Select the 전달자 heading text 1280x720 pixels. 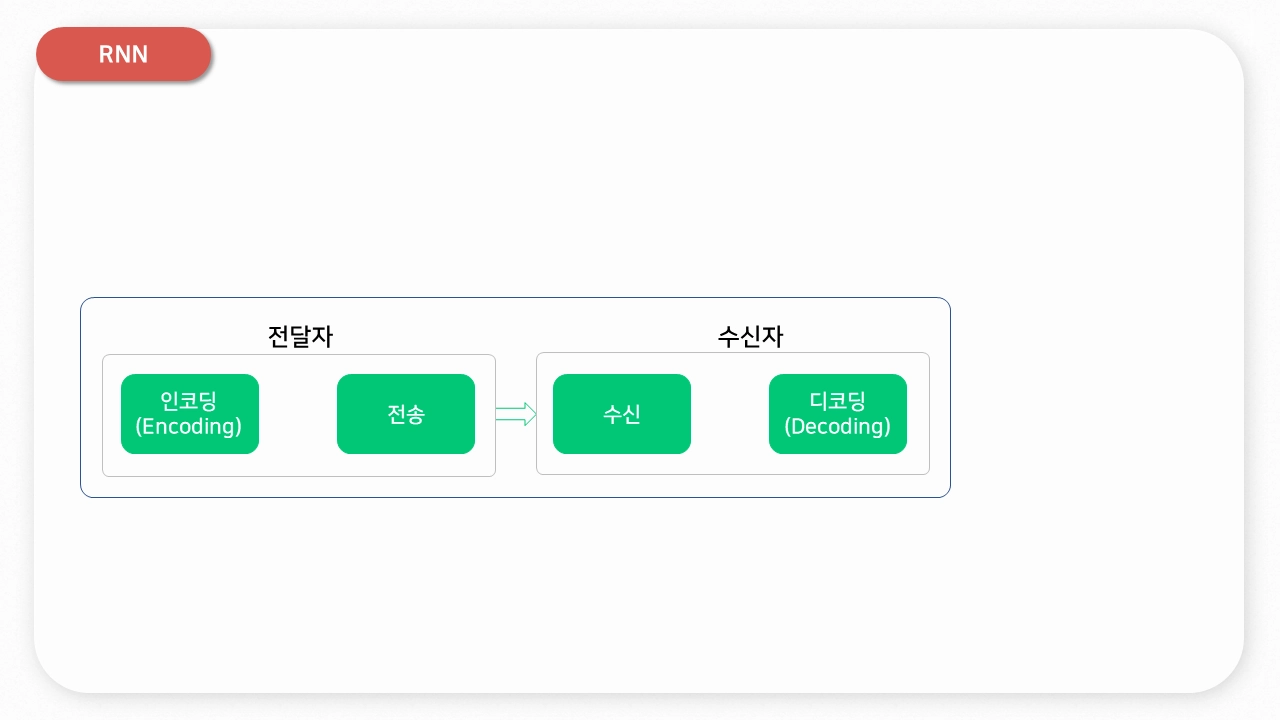(x=300, y=336)
